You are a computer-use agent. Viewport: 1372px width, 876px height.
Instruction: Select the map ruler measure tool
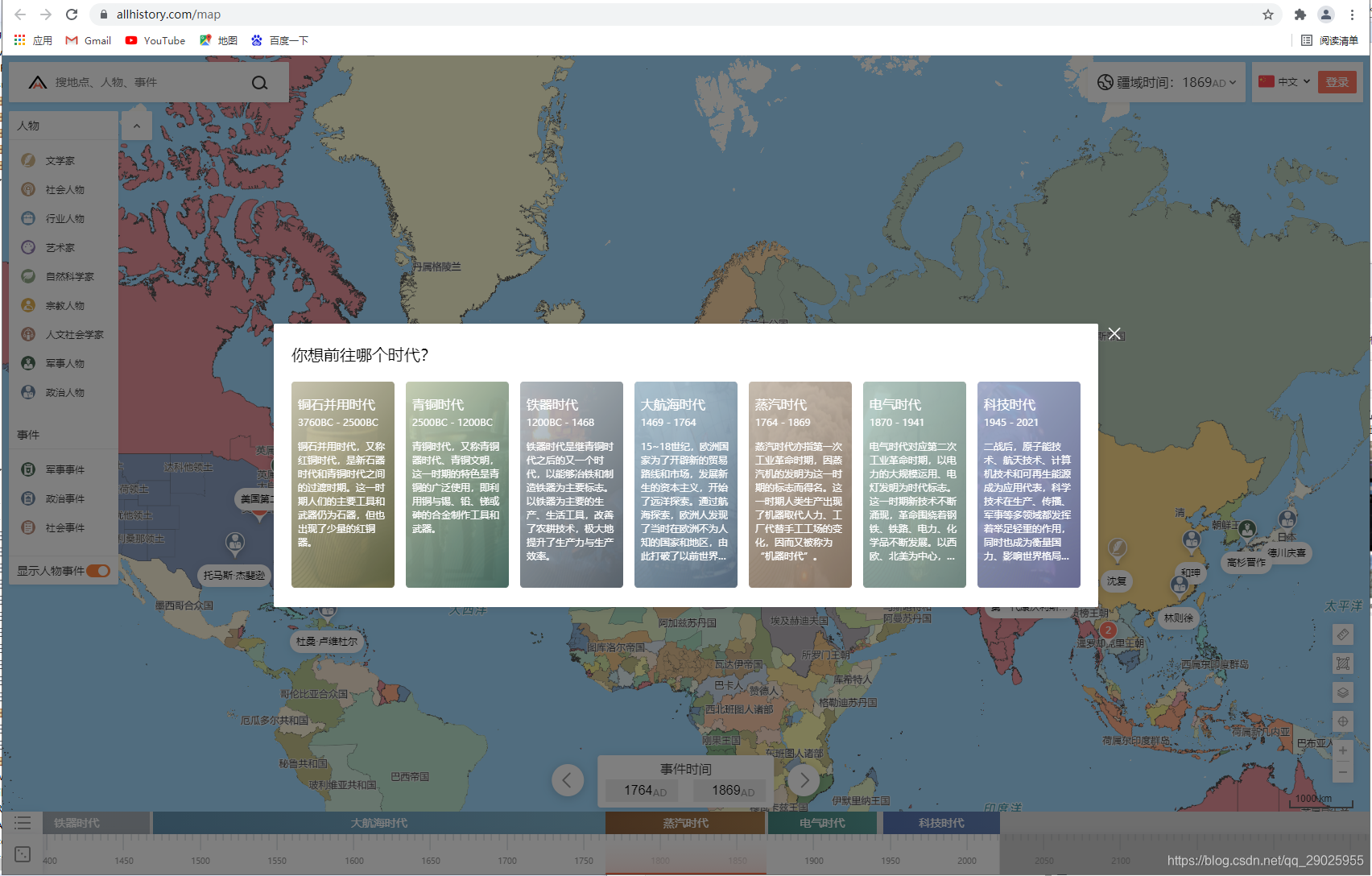[x=1342, y=634]
